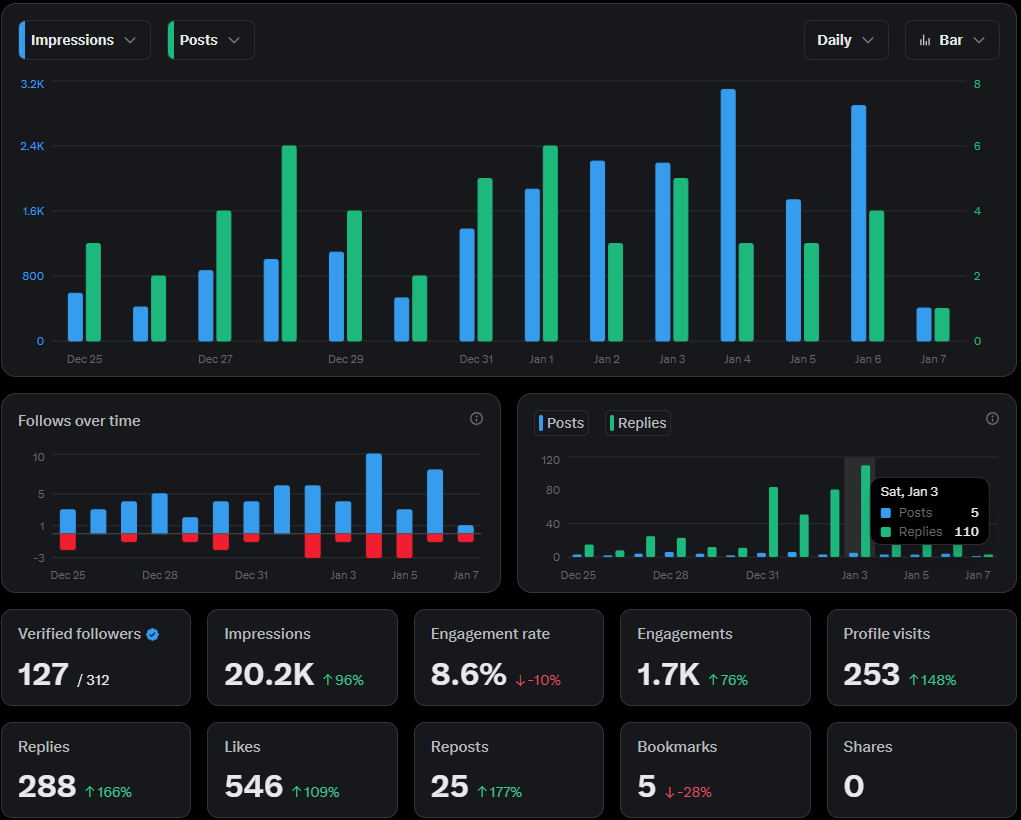Open the Follows over time info tooltip
This screenshot has height=820, width=1021.
pos(477,419)
